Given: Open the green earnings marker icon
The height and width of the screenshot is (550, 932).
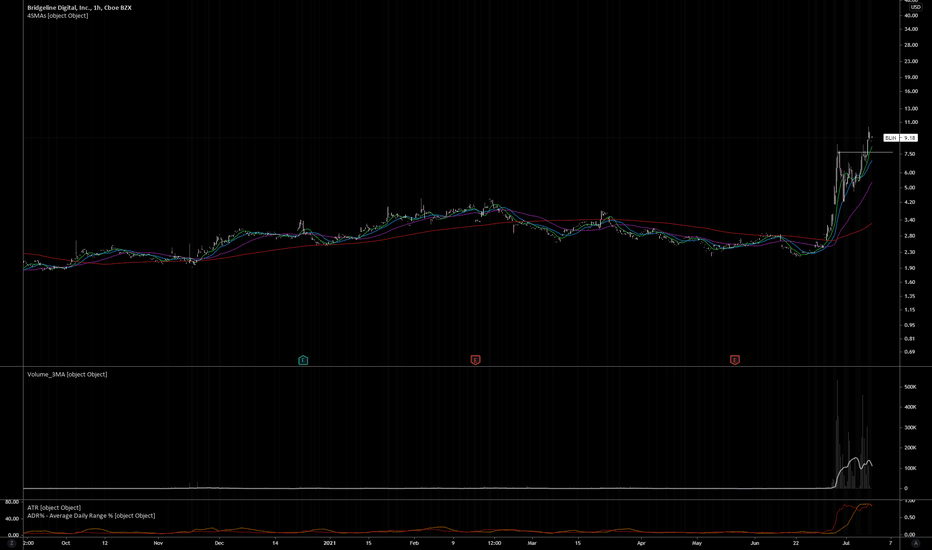Looking at the screenshot, I should 303,360.
